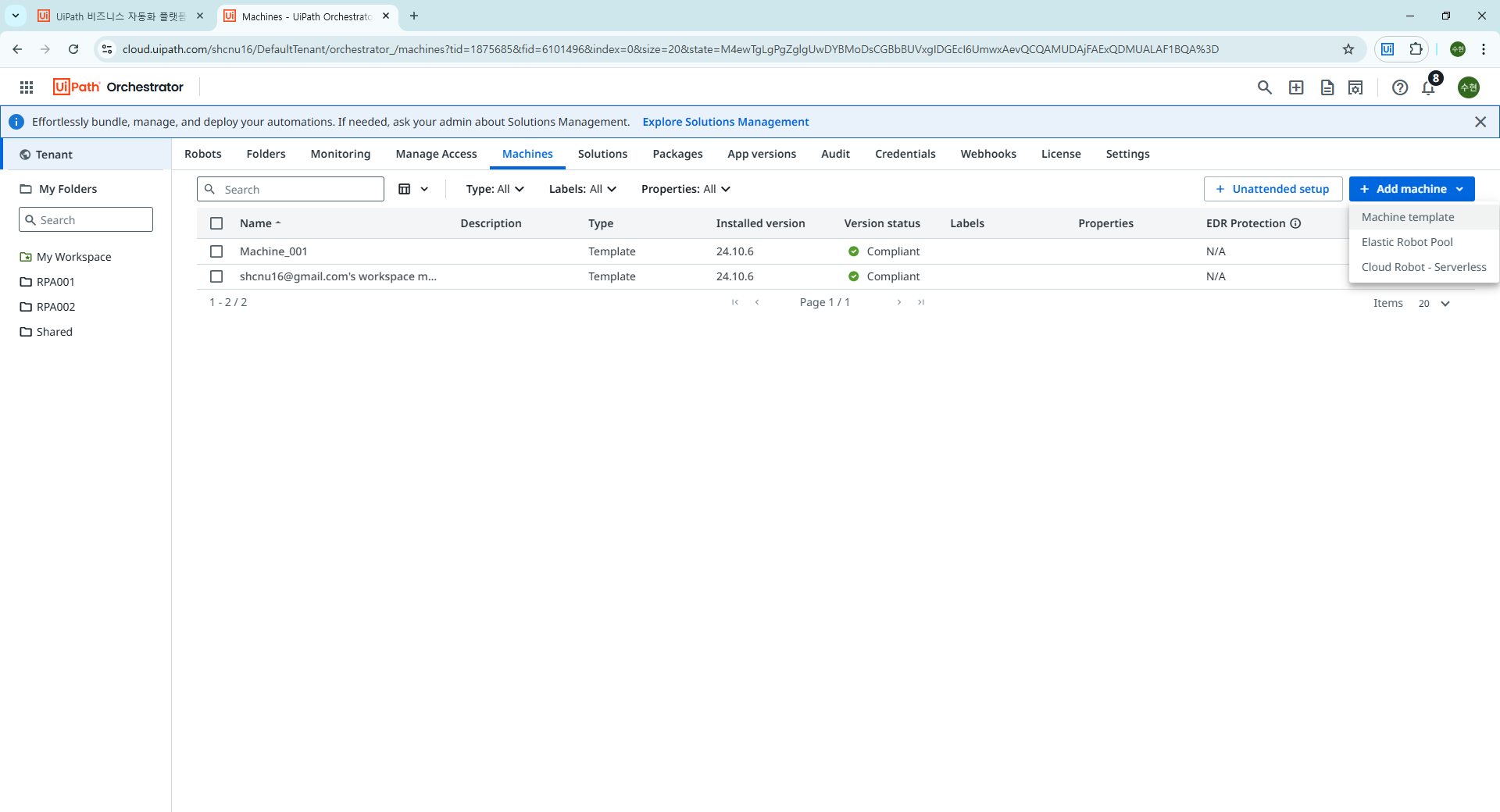Click the site information icon in address bar
The height and width of the screenshot is (812, 1500).
click(x=107, y=49)
